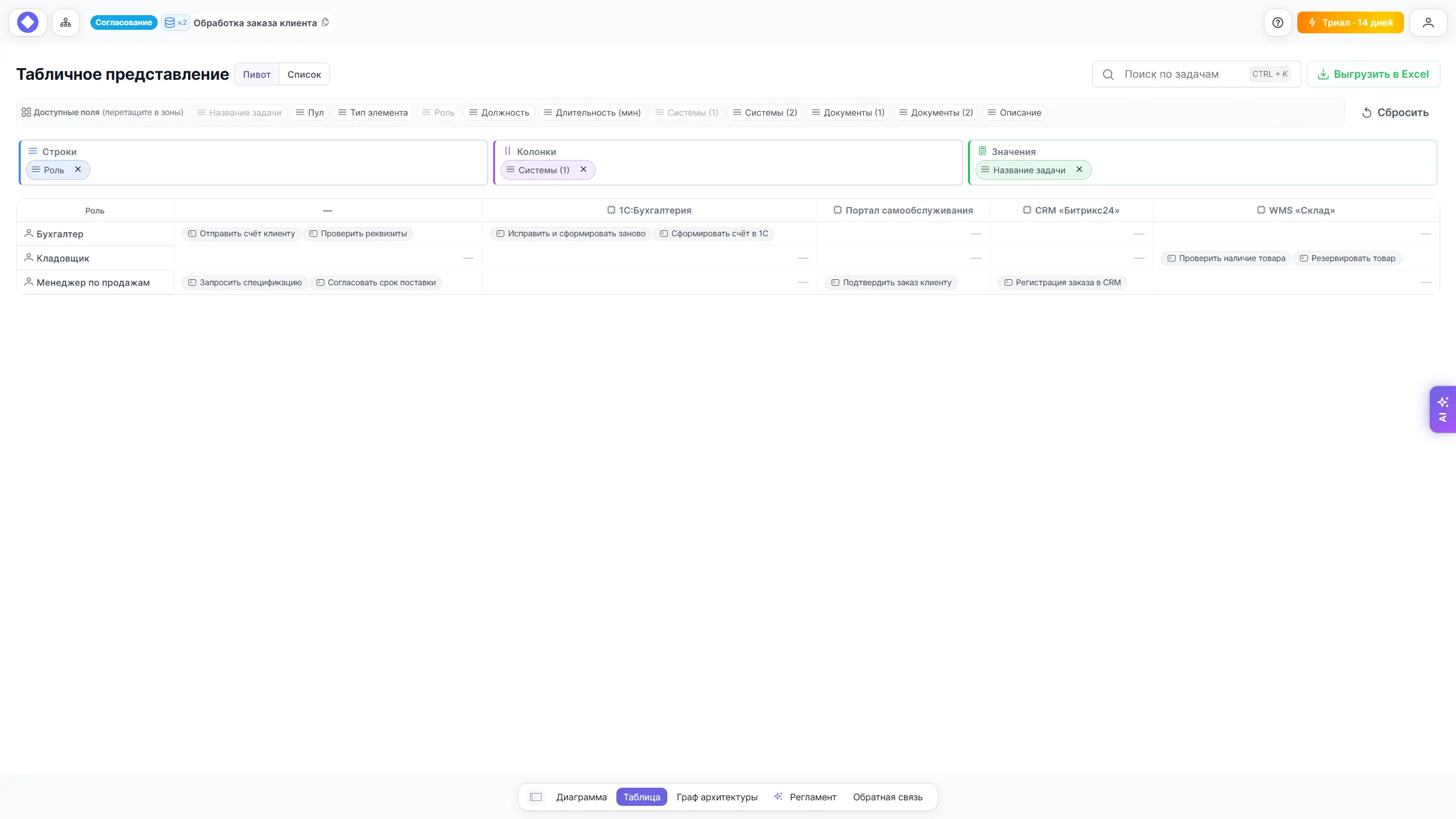Click the copy icon next to process title
1456x819 pixels.
click(325, 23)
